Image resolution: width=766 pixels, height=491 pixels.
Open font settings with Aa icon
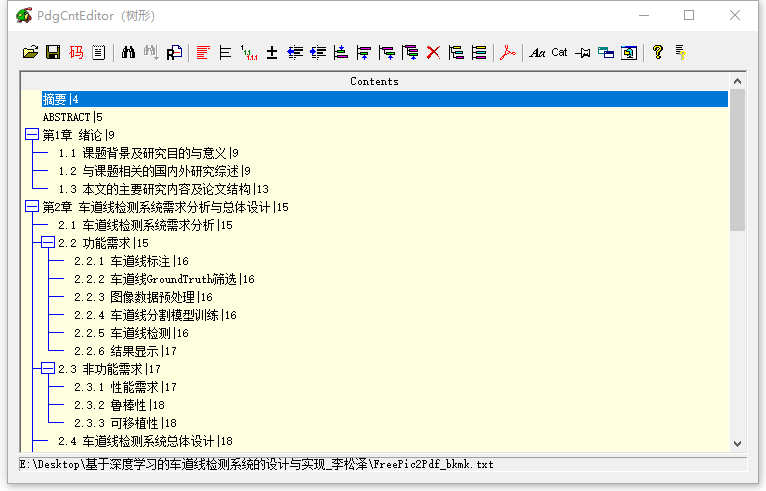click(537, 52)
